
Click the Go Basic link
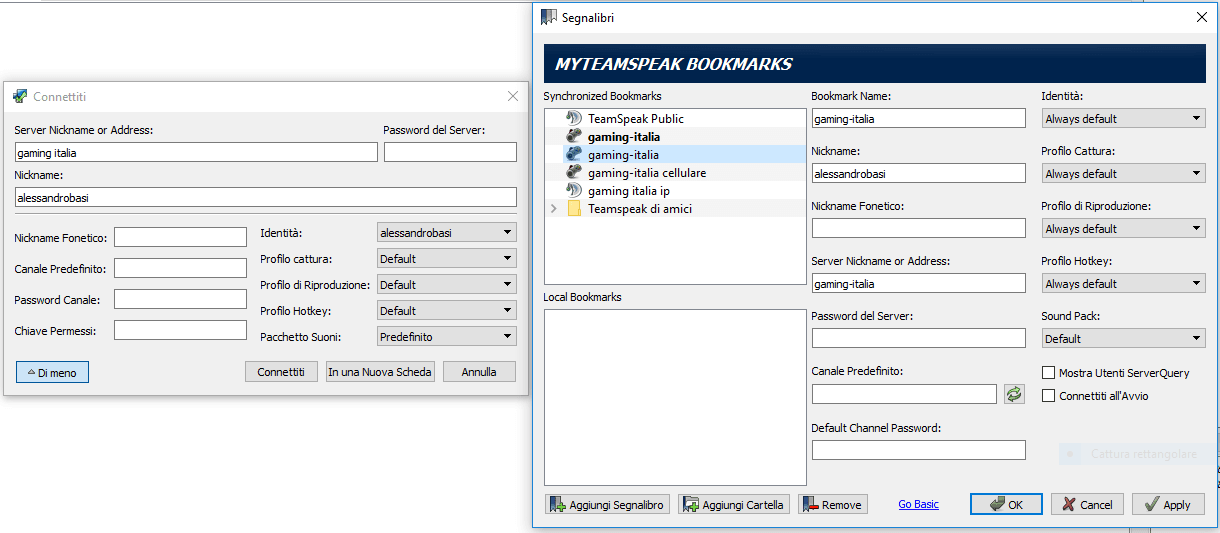pos(918,504)
